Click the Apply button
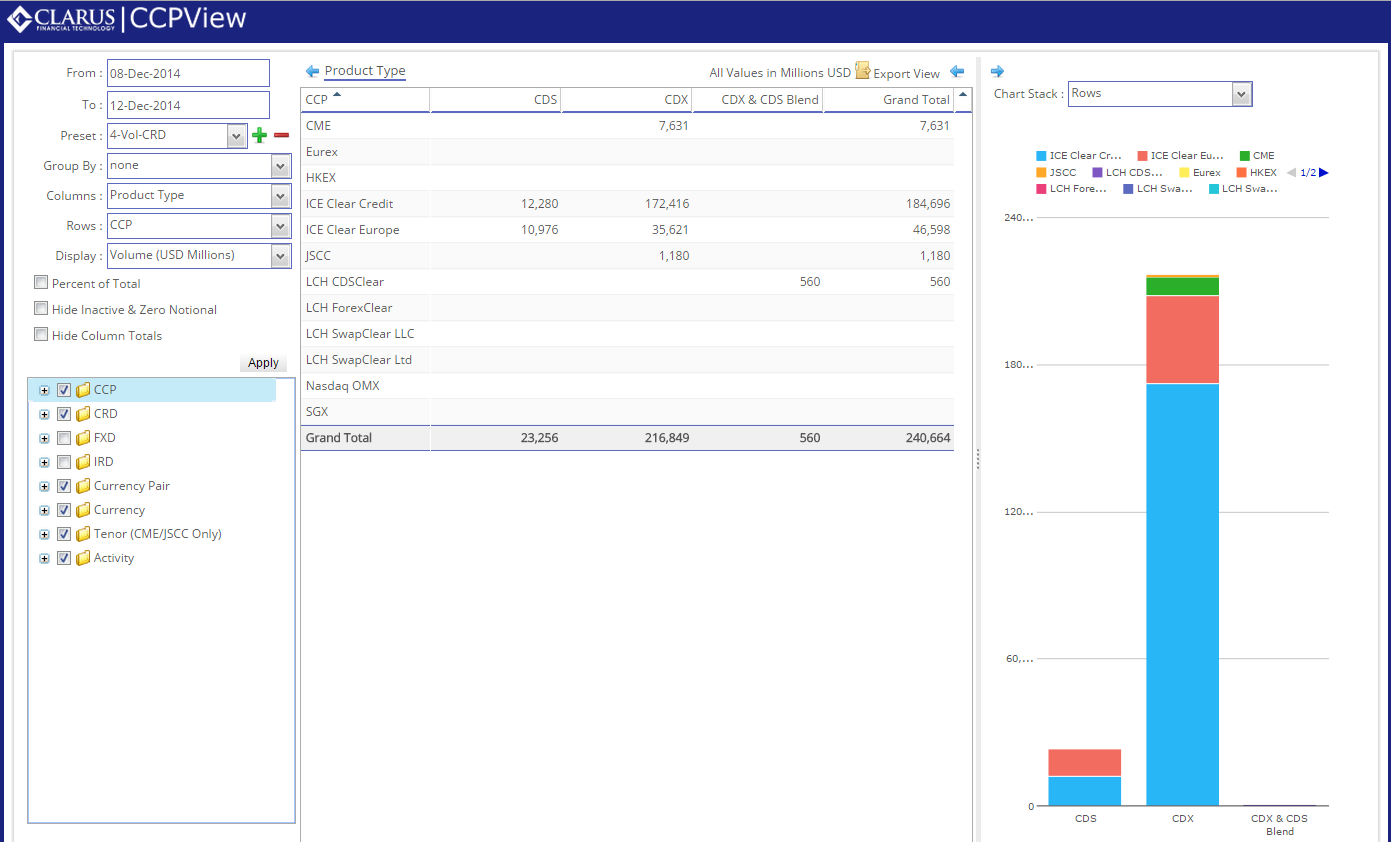1391x842 pixels. [x=263, y=363]
